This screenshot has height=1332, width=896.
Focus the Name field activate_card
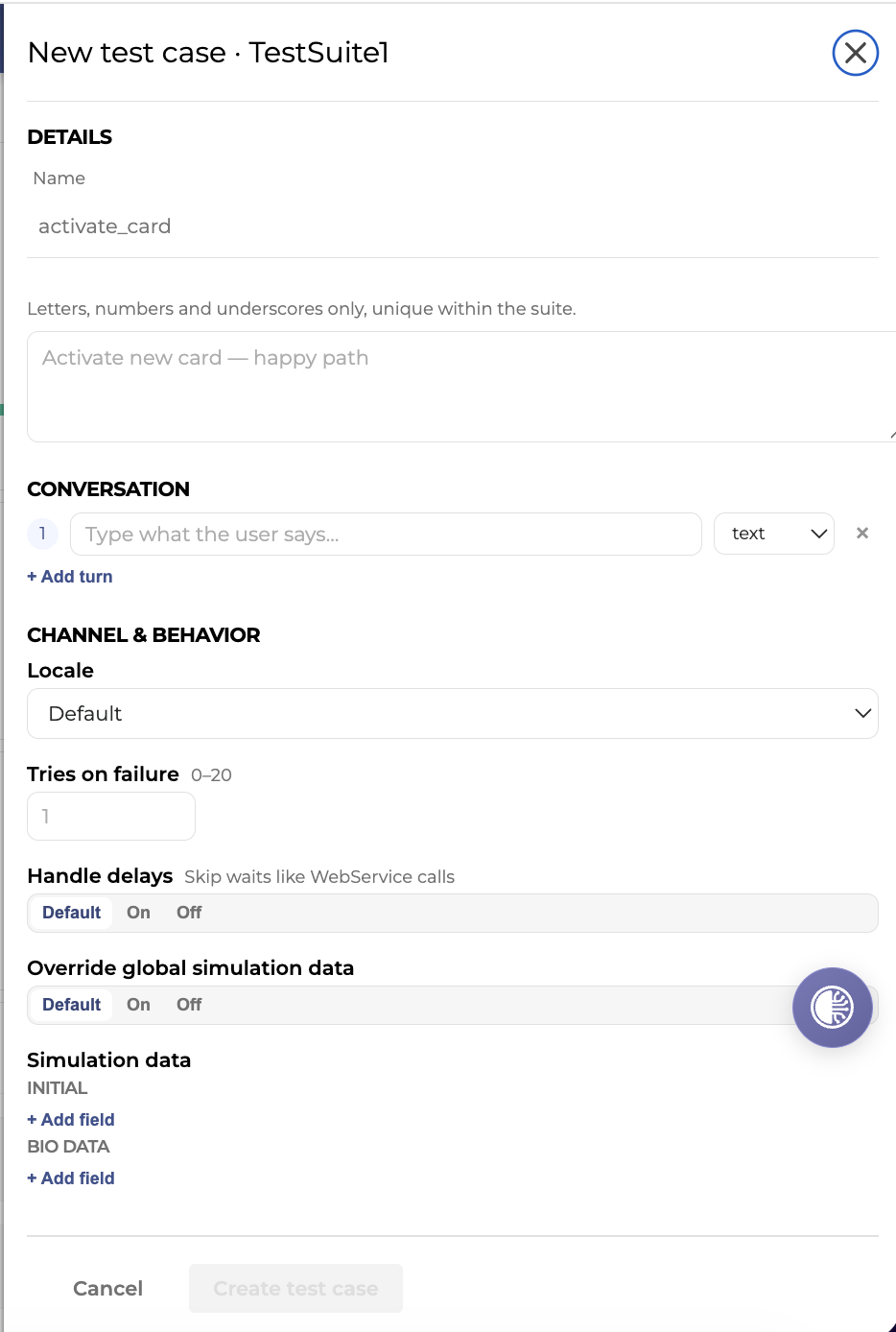453,226
